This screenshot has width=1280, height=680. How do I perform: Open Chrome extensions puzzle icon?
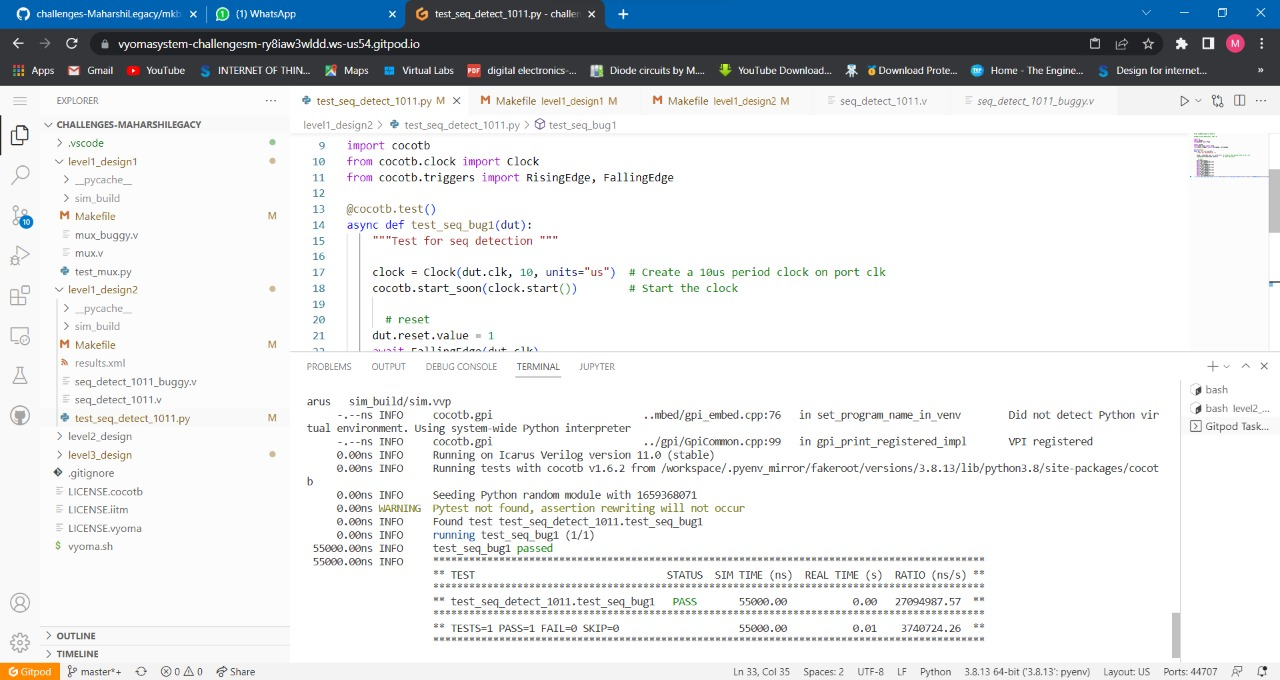point(1181,44)
